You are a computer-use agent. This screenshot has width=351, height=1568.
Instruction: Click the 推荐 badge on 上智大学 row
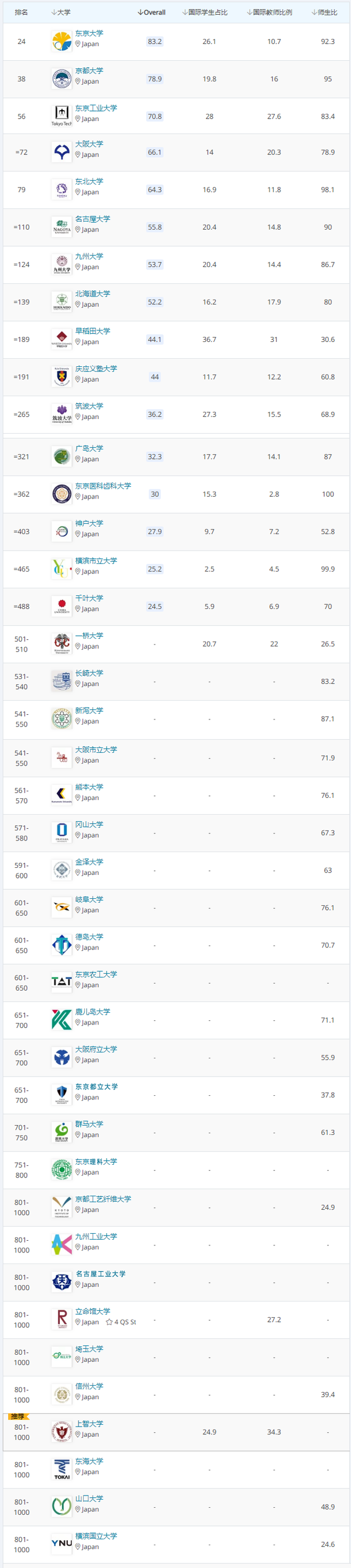[18, 1417]
